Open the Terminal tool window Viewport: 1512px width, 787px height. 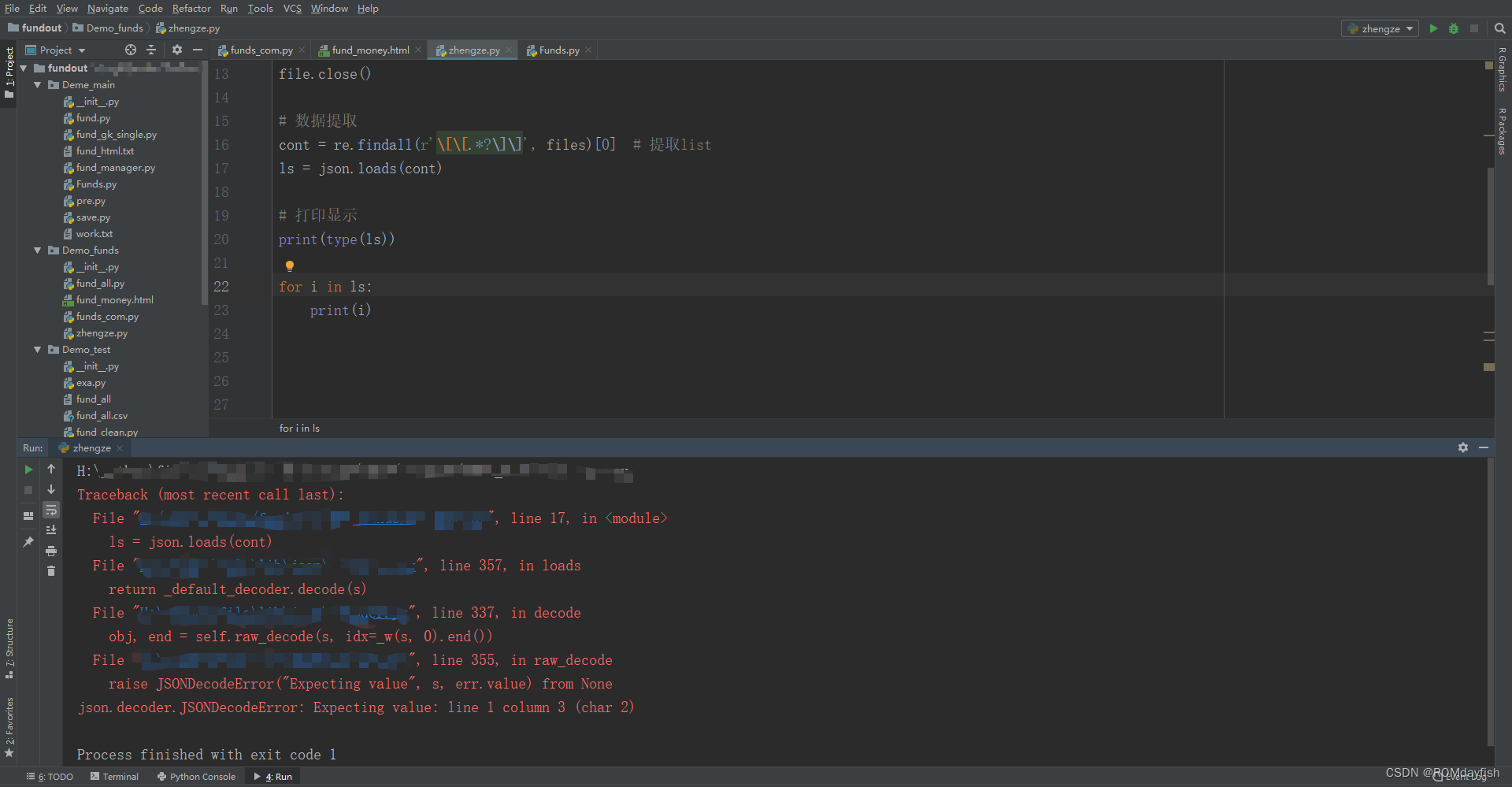[114, 777]
